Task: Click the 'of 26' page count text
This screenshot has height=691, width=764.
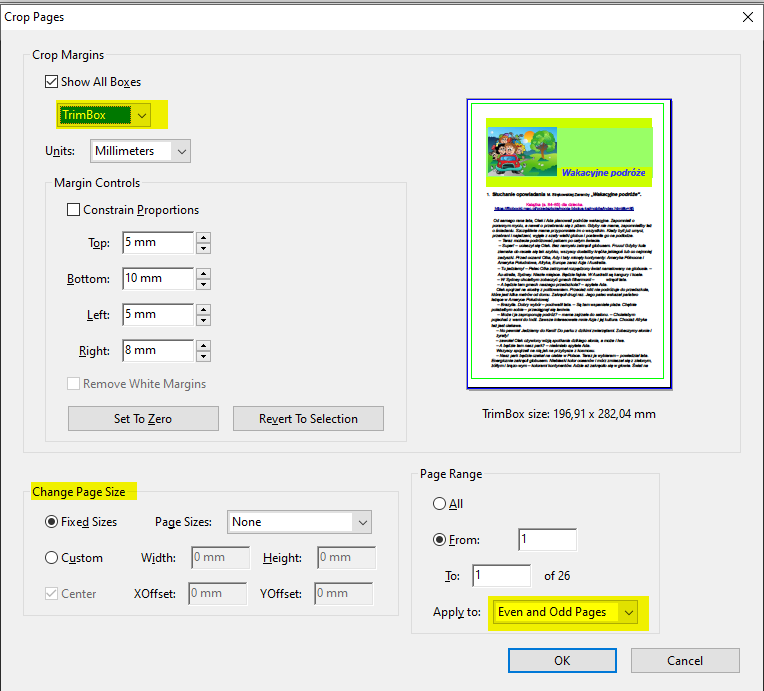Action: 557,576
